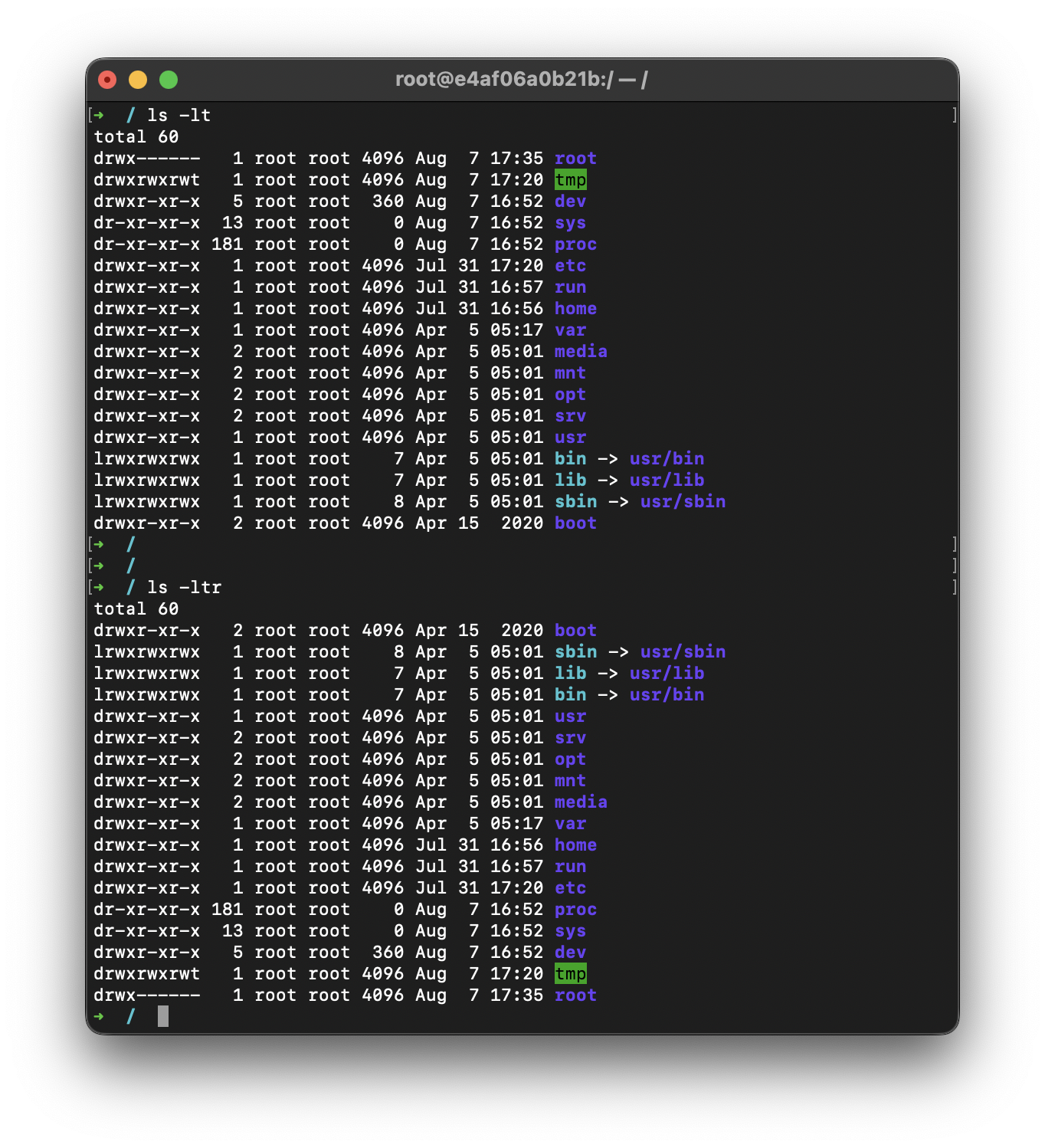Select the usr/bin symlink target text
Image resolution: width=1045 pixels, height=1148 pixels.
(x=667, y=458)
